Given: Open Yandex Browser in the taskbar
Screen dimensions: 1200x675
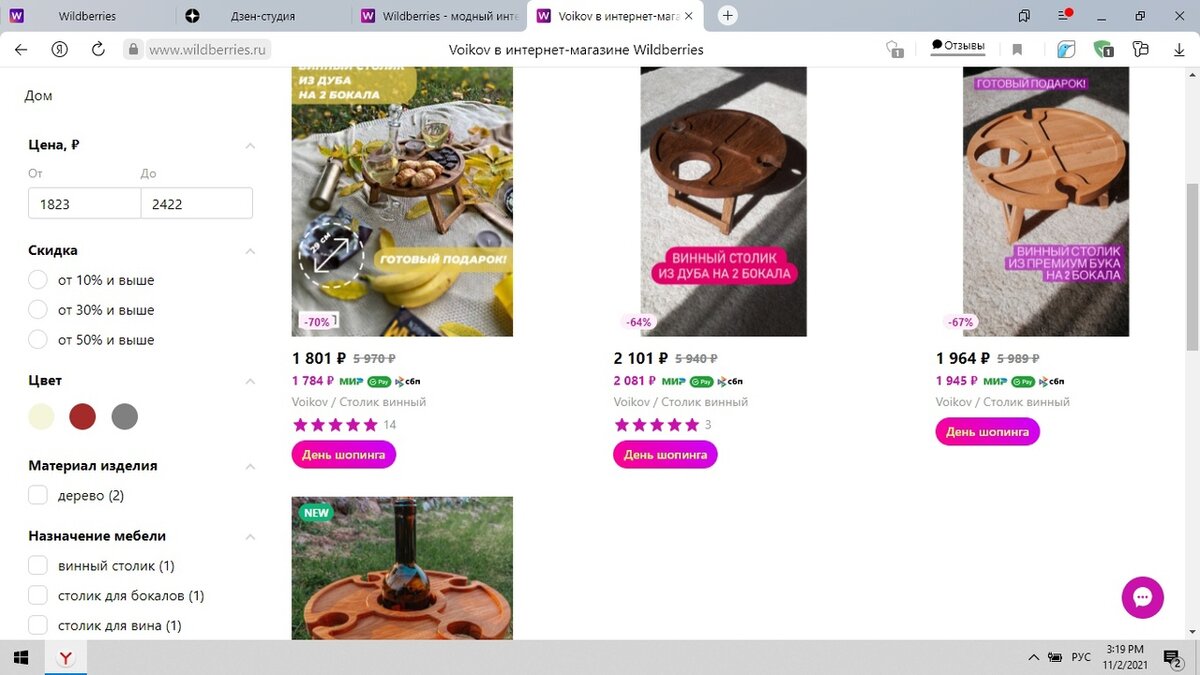Looking at the screenshot, I should [65, 657].
